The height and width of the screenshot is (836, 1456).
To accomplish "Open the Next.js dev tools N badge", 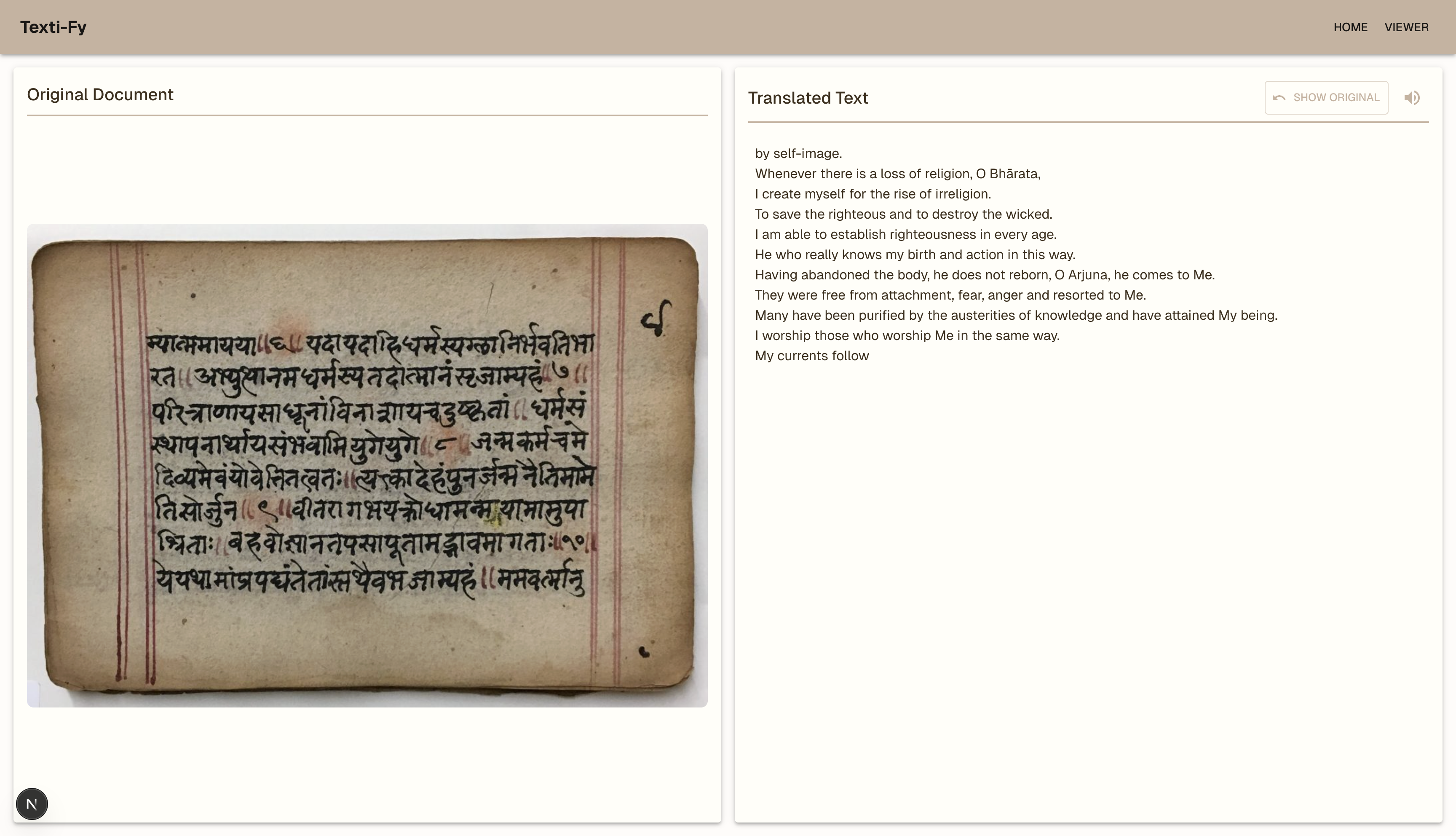I will click(x=32, y=803).
